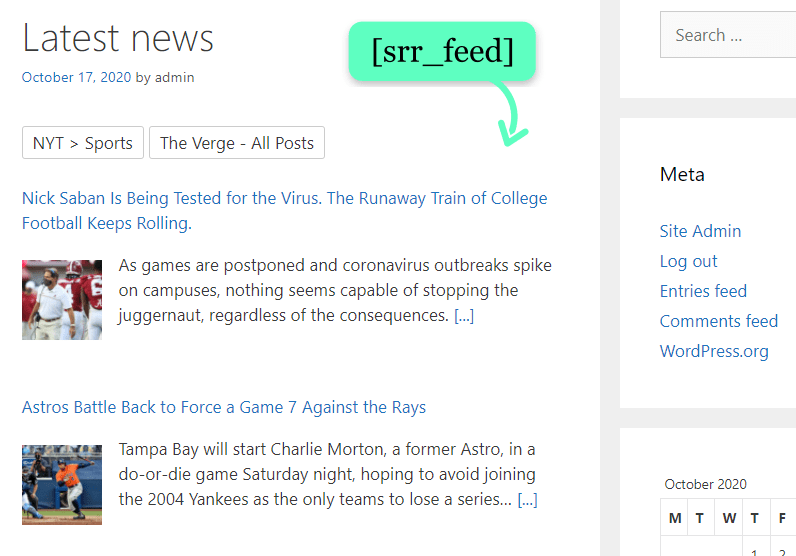Viewport: 796px width, 556px height.
Task: Focus the Search input field
Action: tap(727, 35)
